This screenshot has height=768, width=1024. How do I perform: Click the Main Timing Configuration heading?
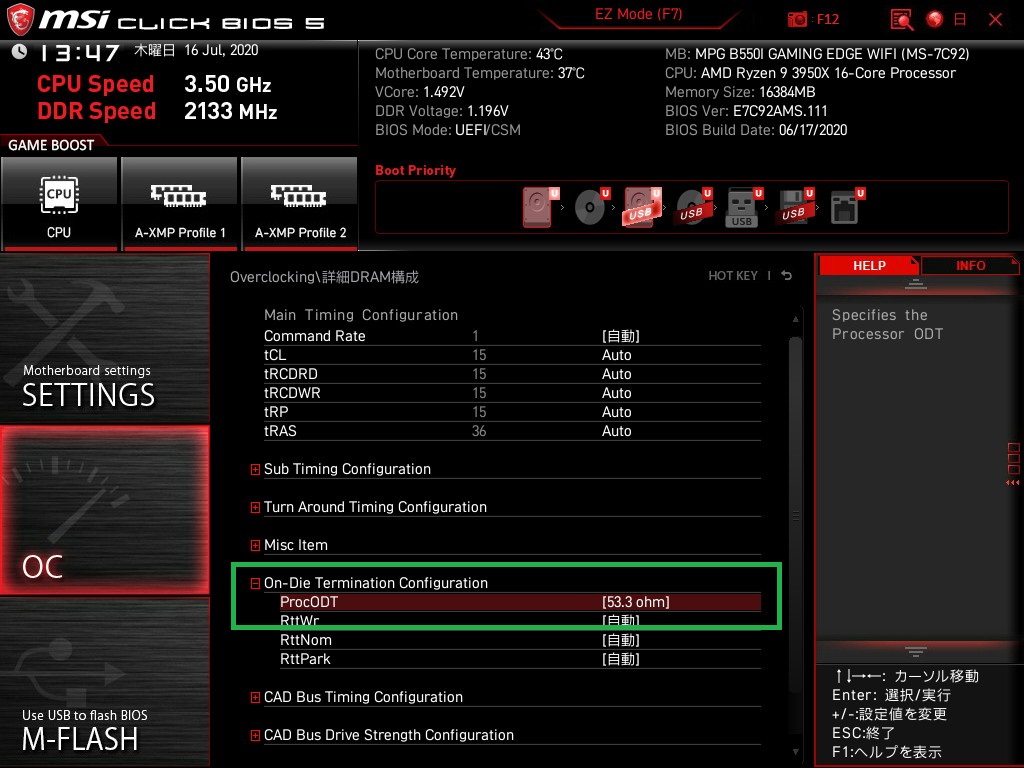(360, 315)
